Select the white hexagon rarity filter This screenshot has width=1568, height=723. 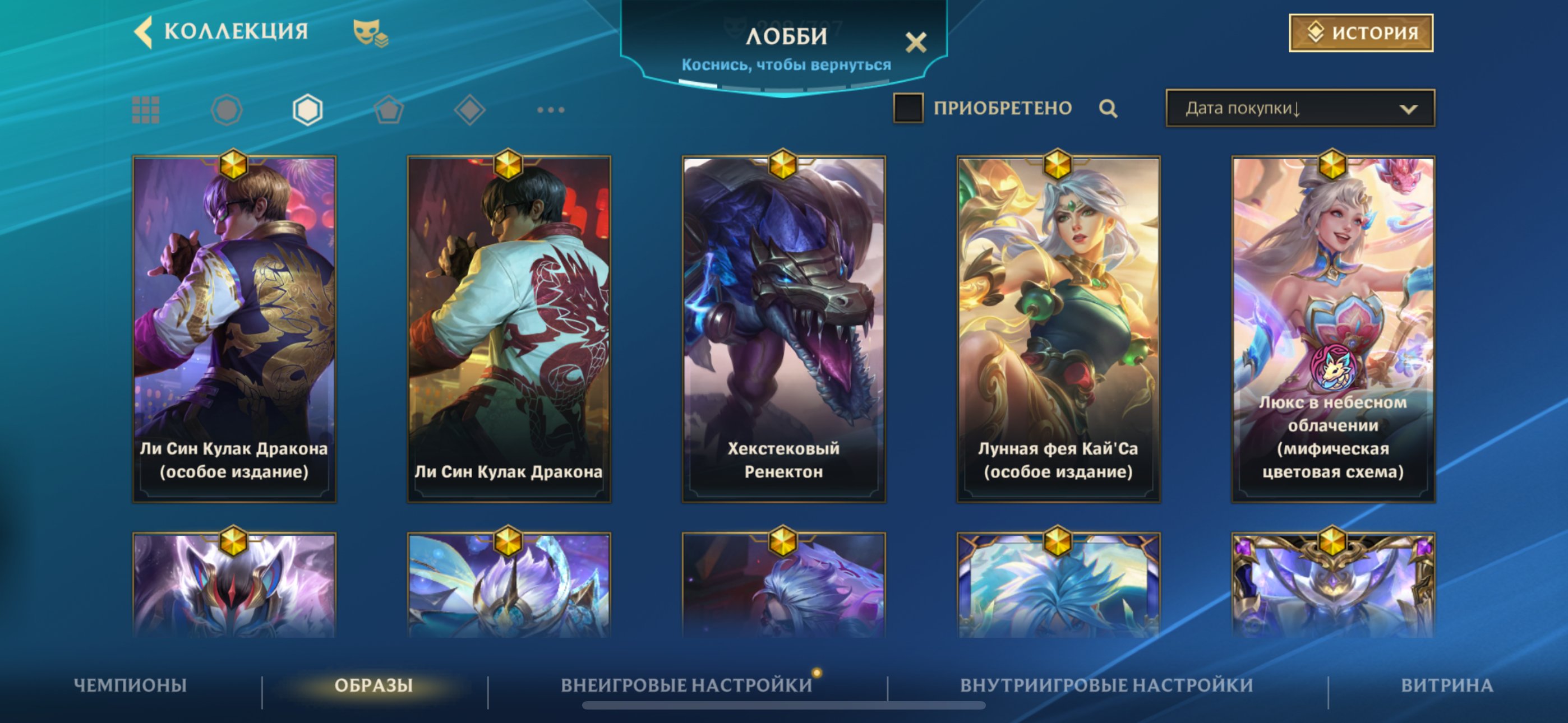307,110
